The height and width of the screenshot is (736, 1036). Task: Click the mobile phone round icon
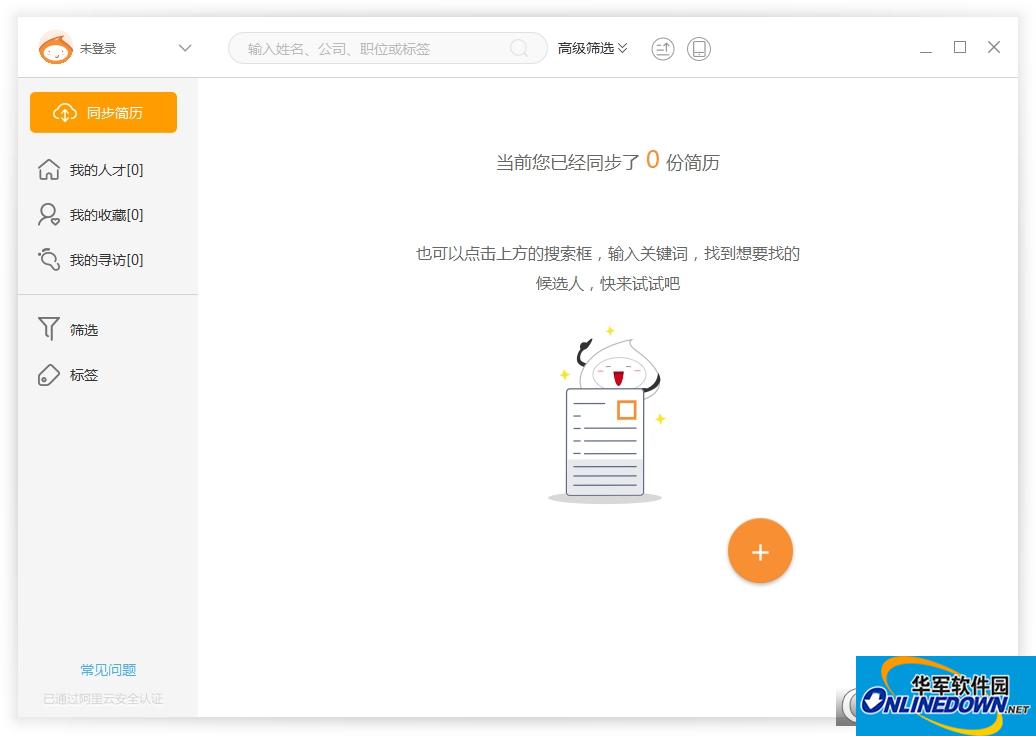699,49
